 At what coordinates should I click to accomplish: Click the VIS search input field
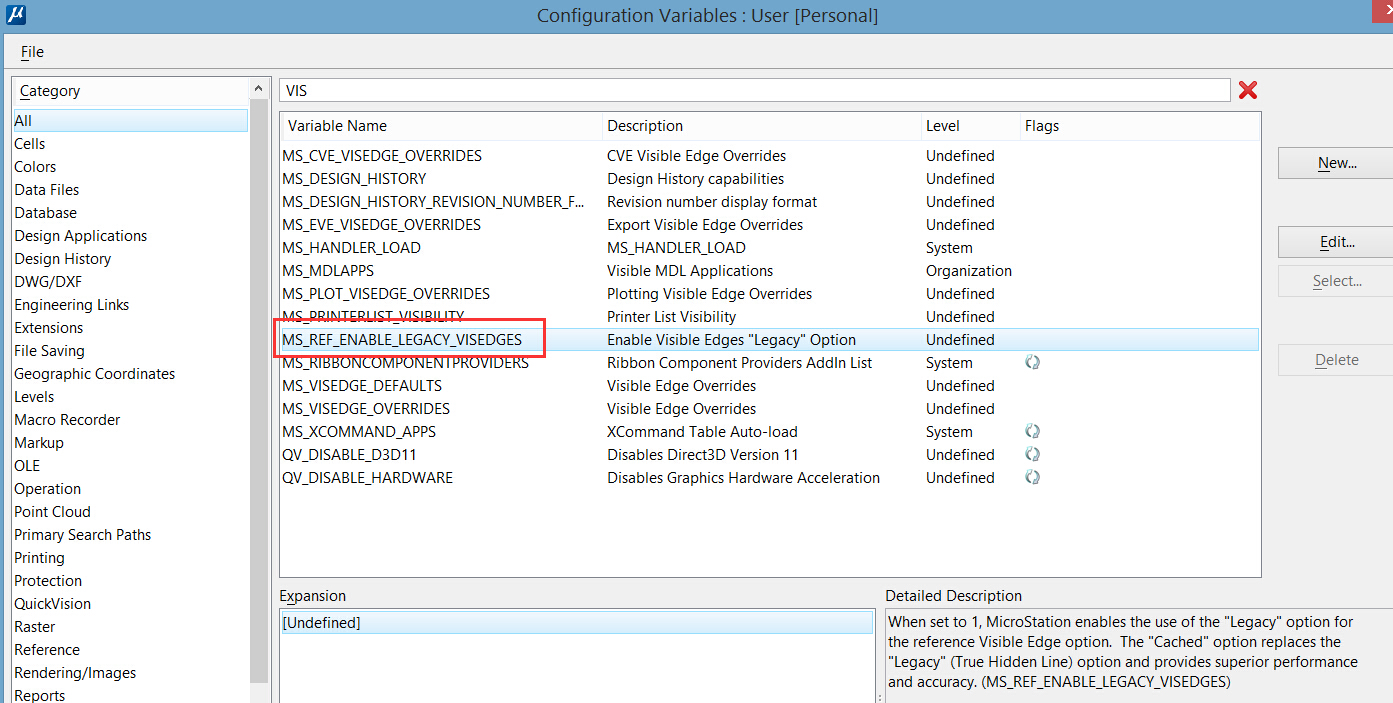pos(754,90)
